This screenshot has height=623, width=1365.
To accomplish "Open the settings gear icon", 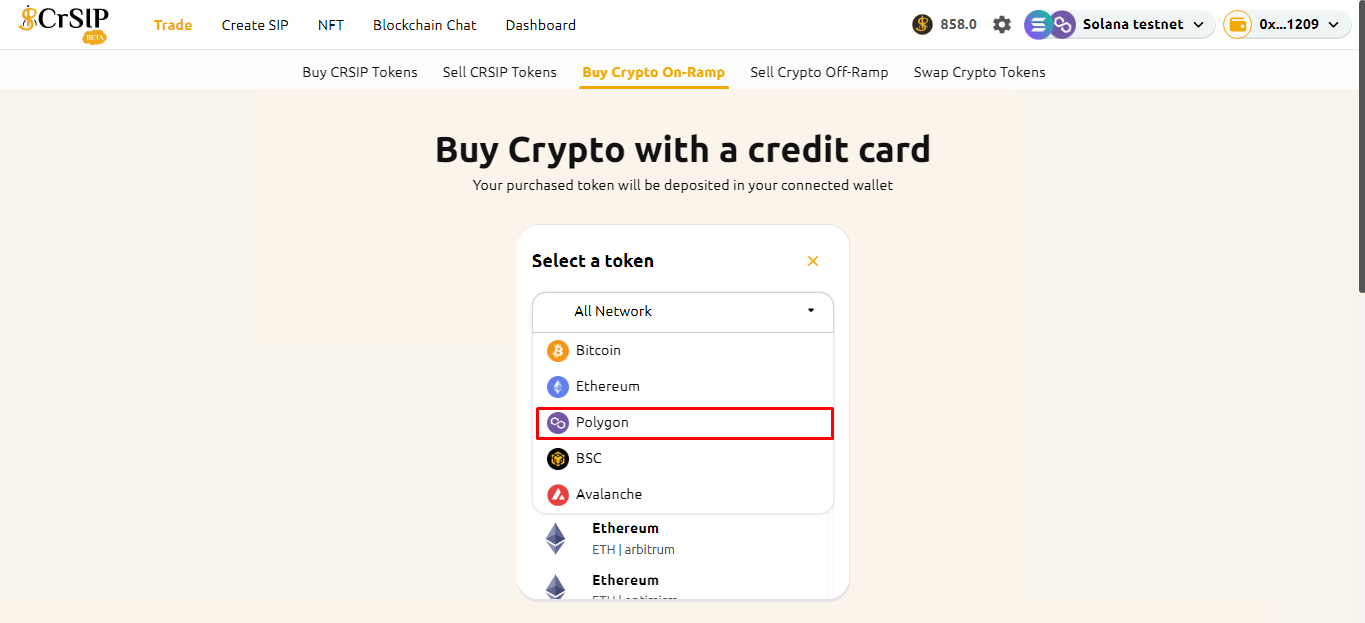I will pos(1002,24).
